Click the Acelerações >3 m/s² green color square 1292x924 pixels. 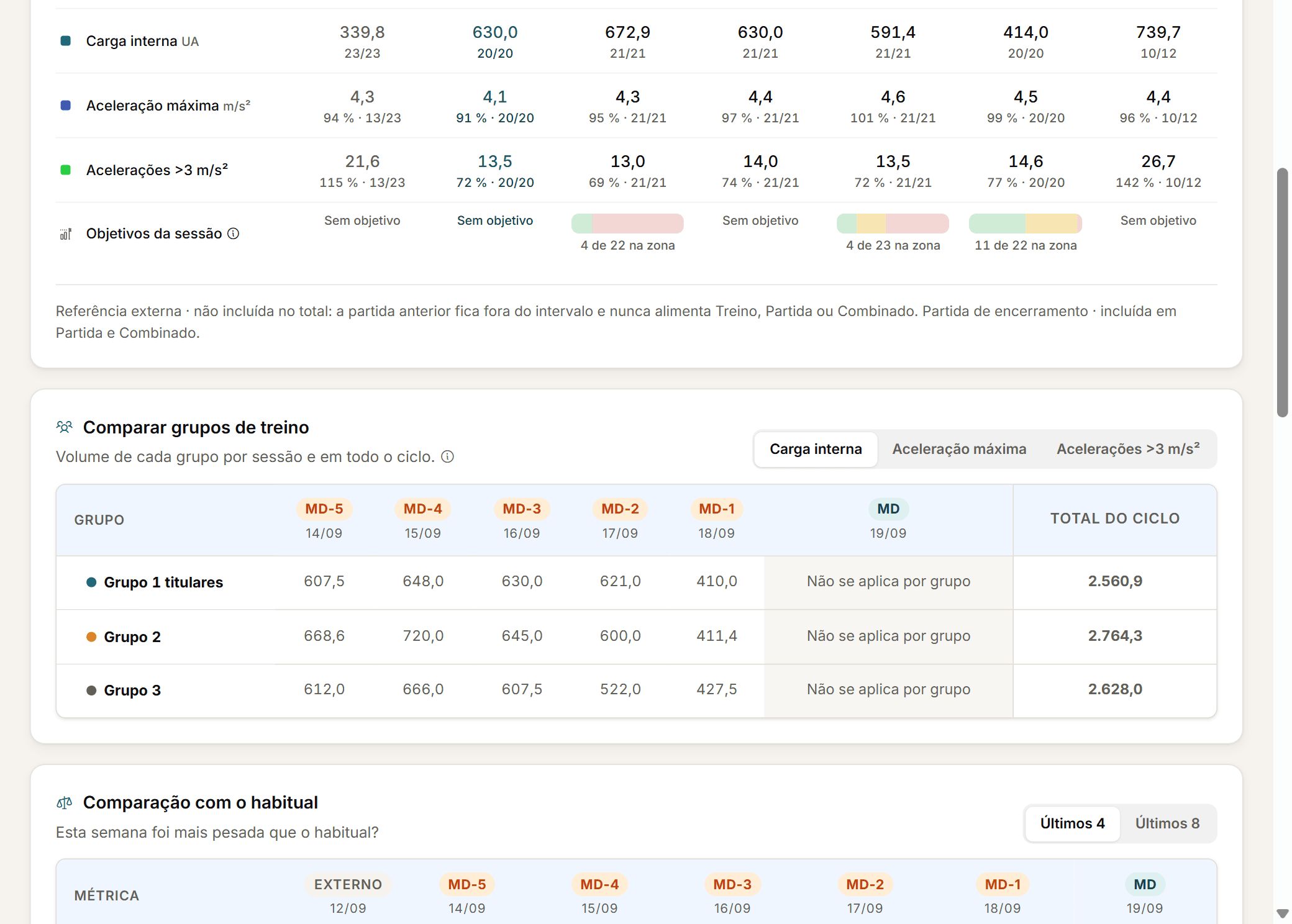pyautogui.click(x=65, y=170)
